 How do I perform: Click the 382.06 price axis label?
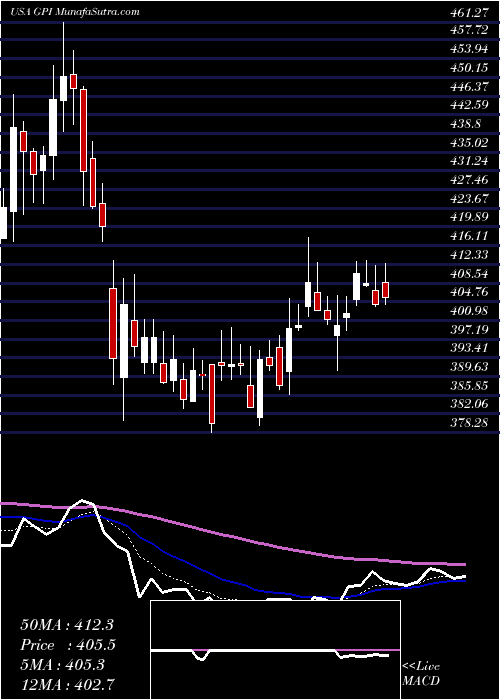(x=467, y=404)
